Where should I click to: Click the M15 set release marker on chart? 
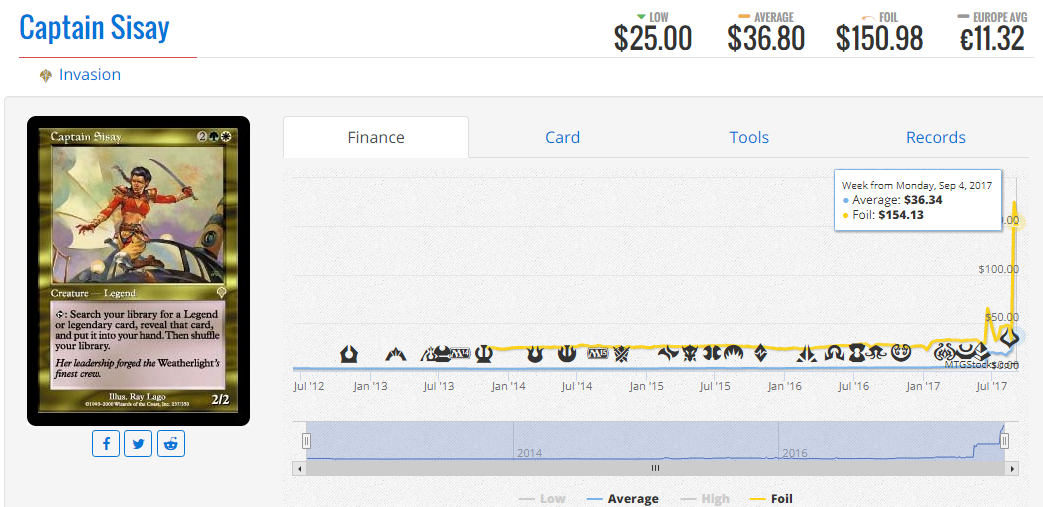(x=598, y=353)
